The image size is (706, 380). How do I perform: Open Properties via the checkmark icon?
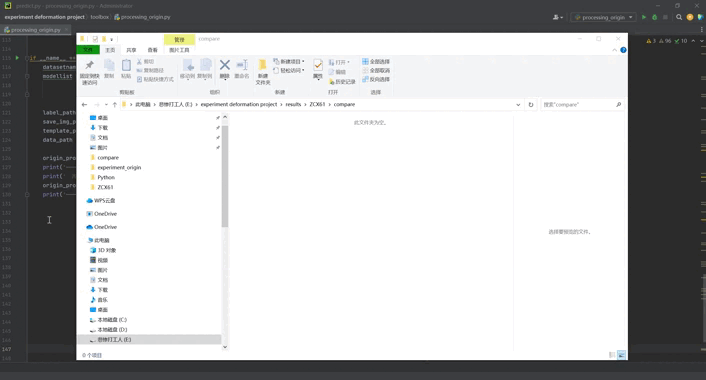318,65
